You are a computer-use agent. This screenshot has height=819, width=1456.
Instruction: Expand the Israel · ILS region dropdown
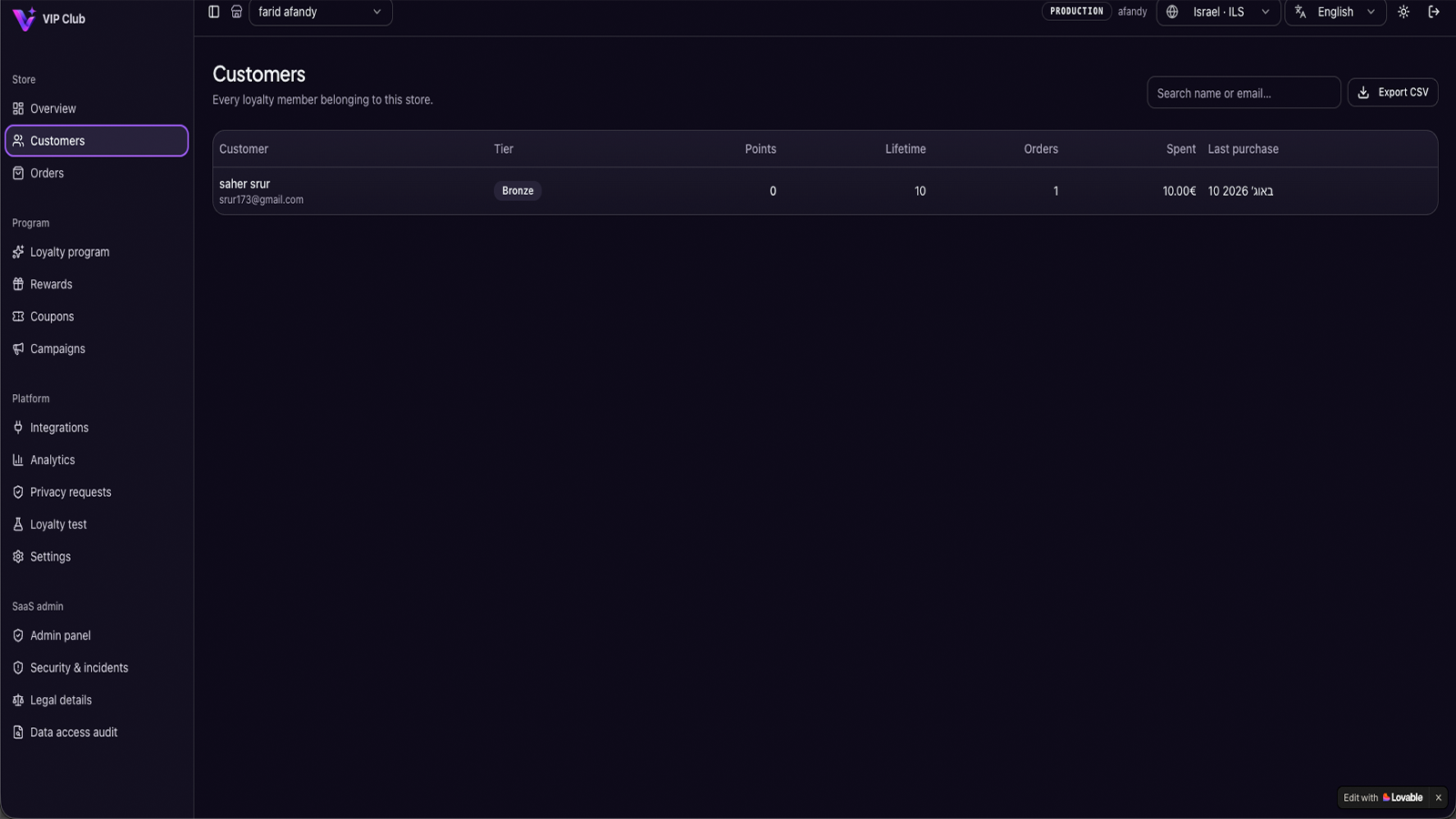tap(1218, 12)
